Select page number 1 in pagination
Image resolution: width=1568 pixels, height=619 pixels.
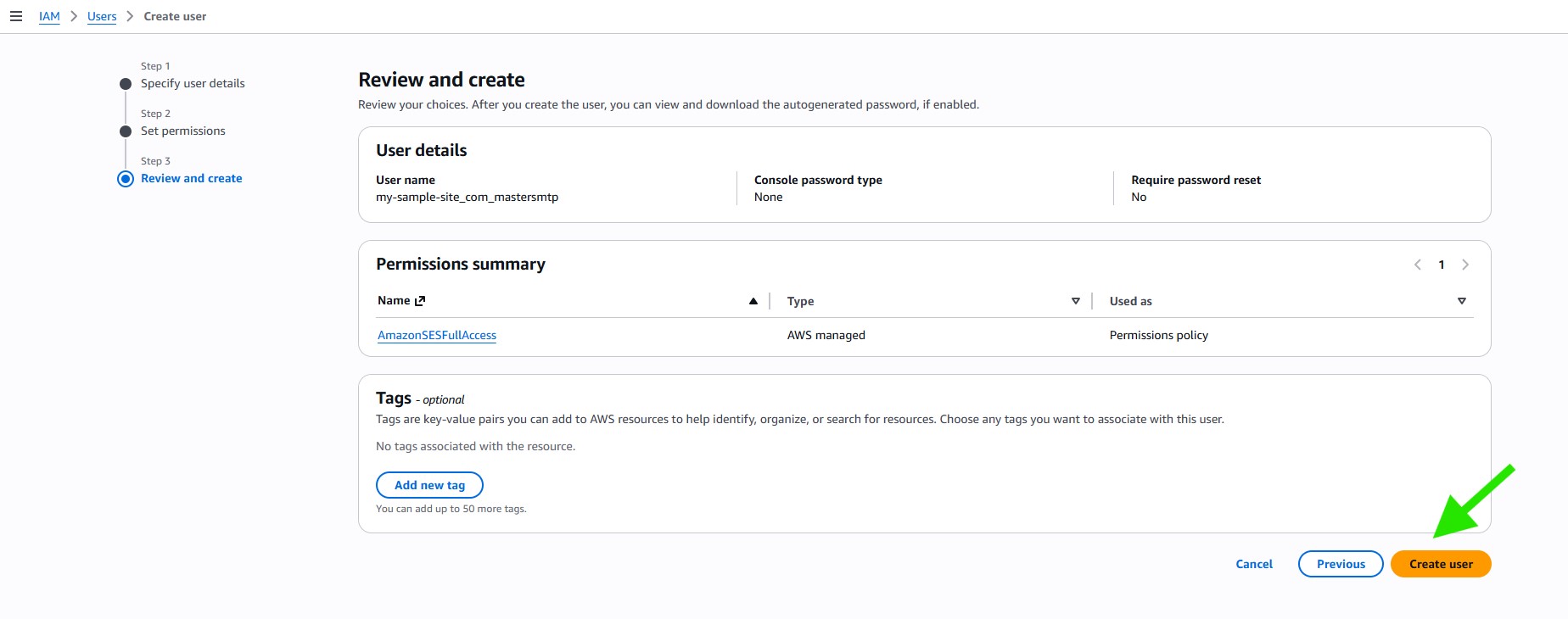(1441, 265)
